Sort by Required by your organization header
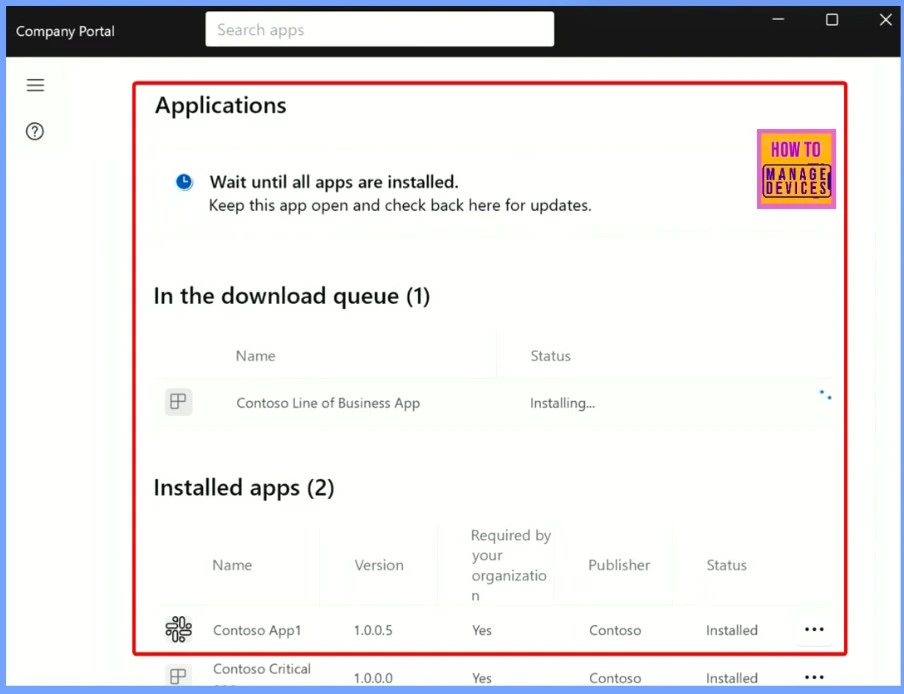904x694 pixels. [511, 565]
